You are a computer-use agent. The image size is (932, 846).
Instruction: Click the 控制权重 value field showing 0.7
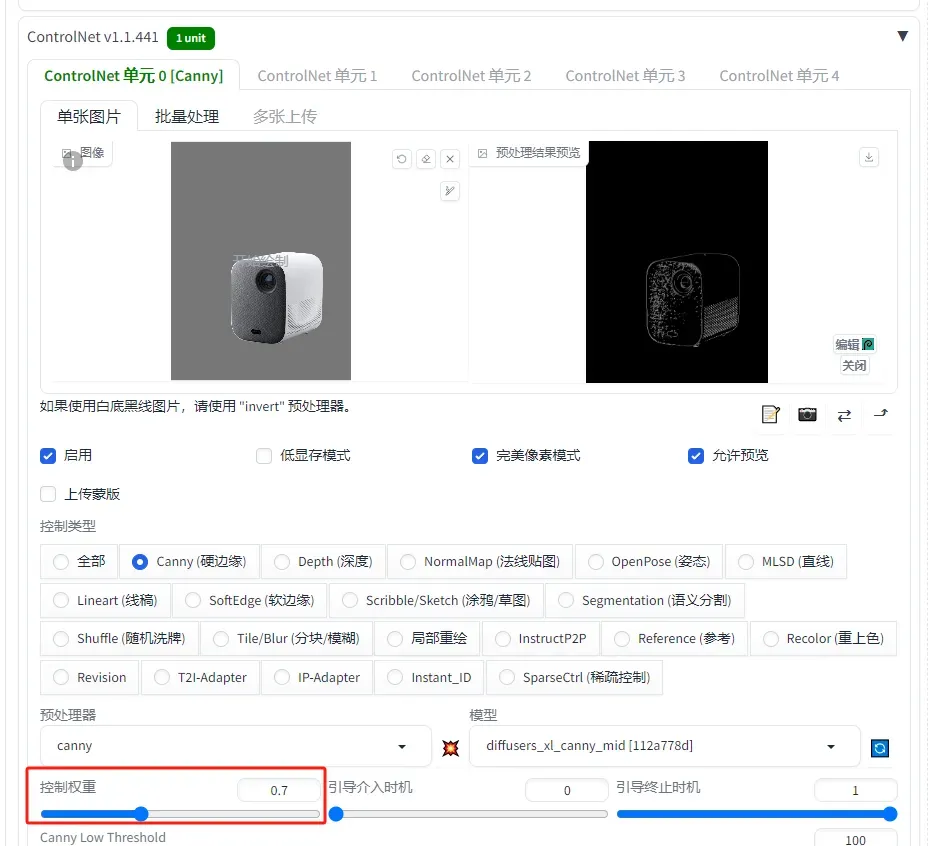[x=279, y=790]
